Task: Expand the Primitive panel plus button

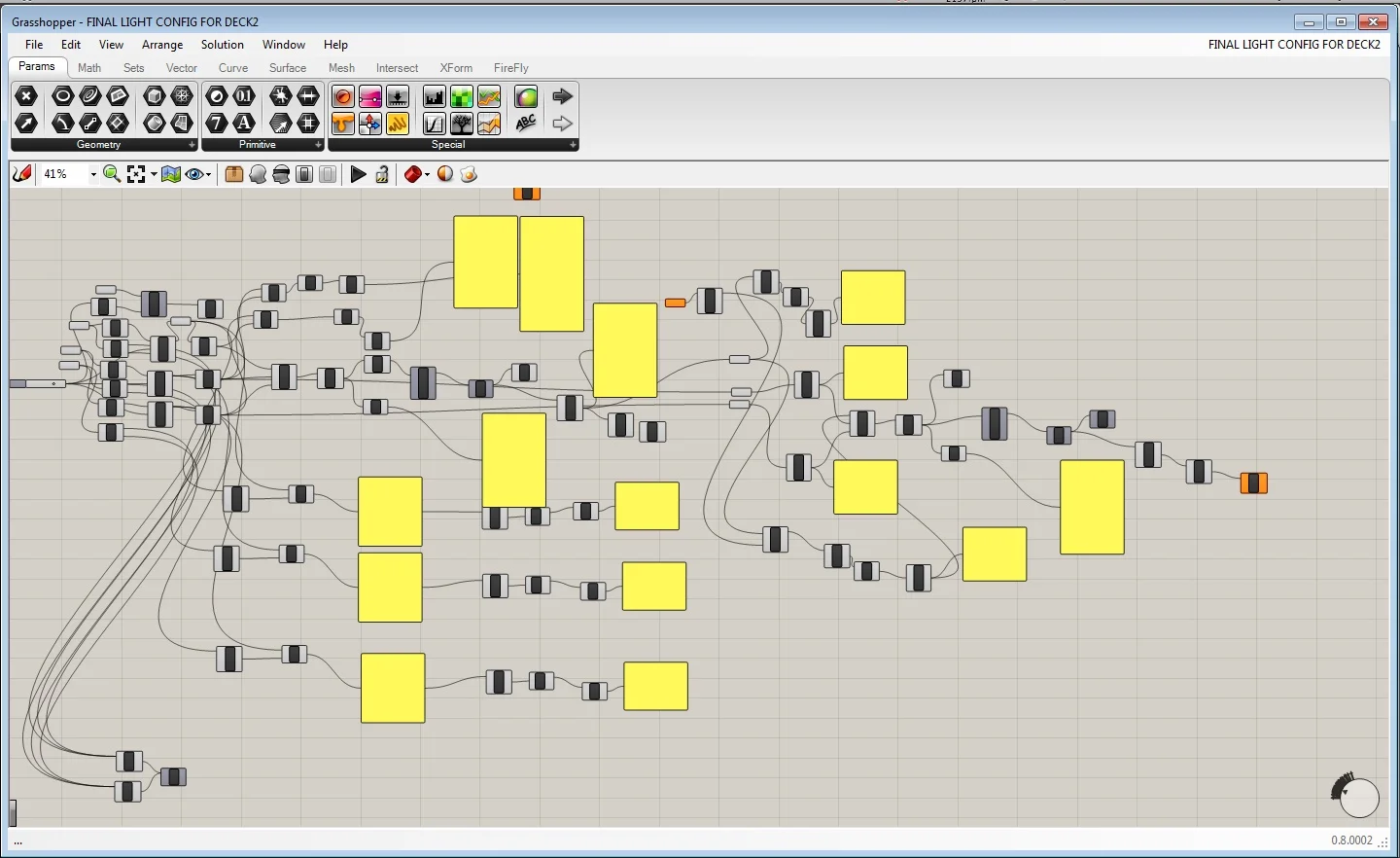Action: tap(318, 145)
